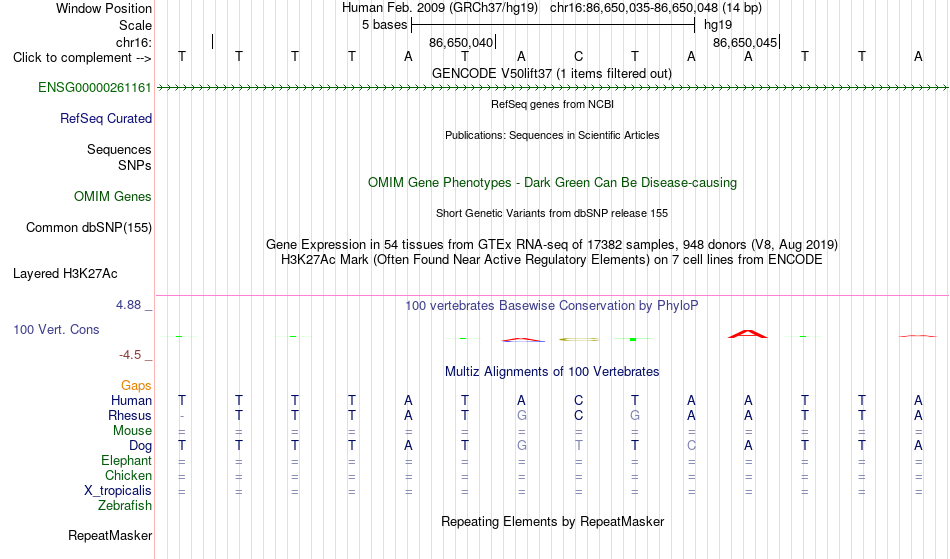Select the RepeatMasker track label
Image resolution: width=950 pixels, height=559 pixels.
(110, 536)
